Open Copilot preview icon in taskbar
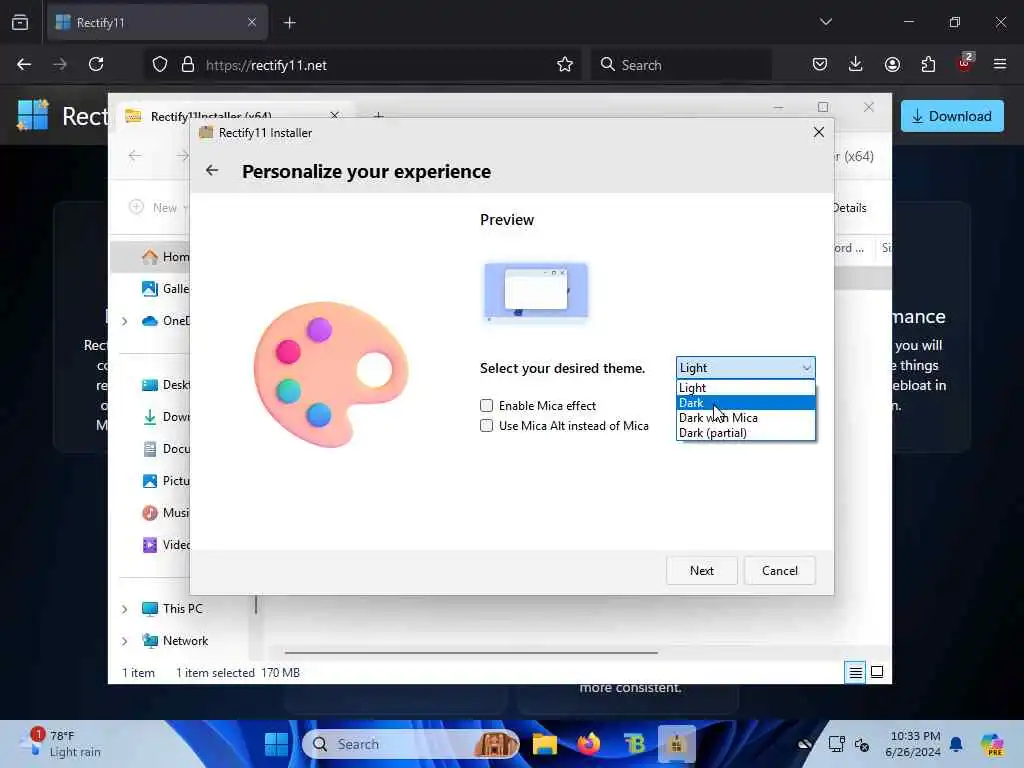 click(993, 744)
